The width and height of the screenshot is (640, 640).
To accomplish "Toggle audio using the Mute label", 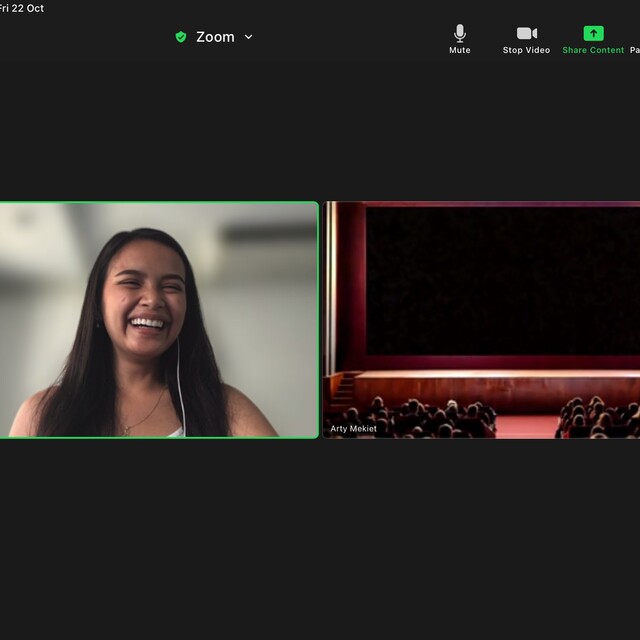I will tap(459, 50).
